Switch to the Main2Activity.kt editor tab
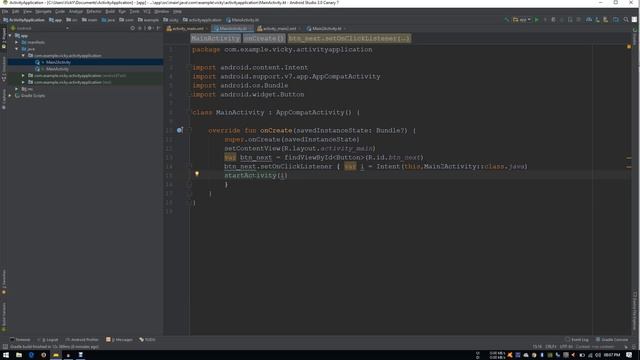The image size is (640, 360). coord(326,29)
